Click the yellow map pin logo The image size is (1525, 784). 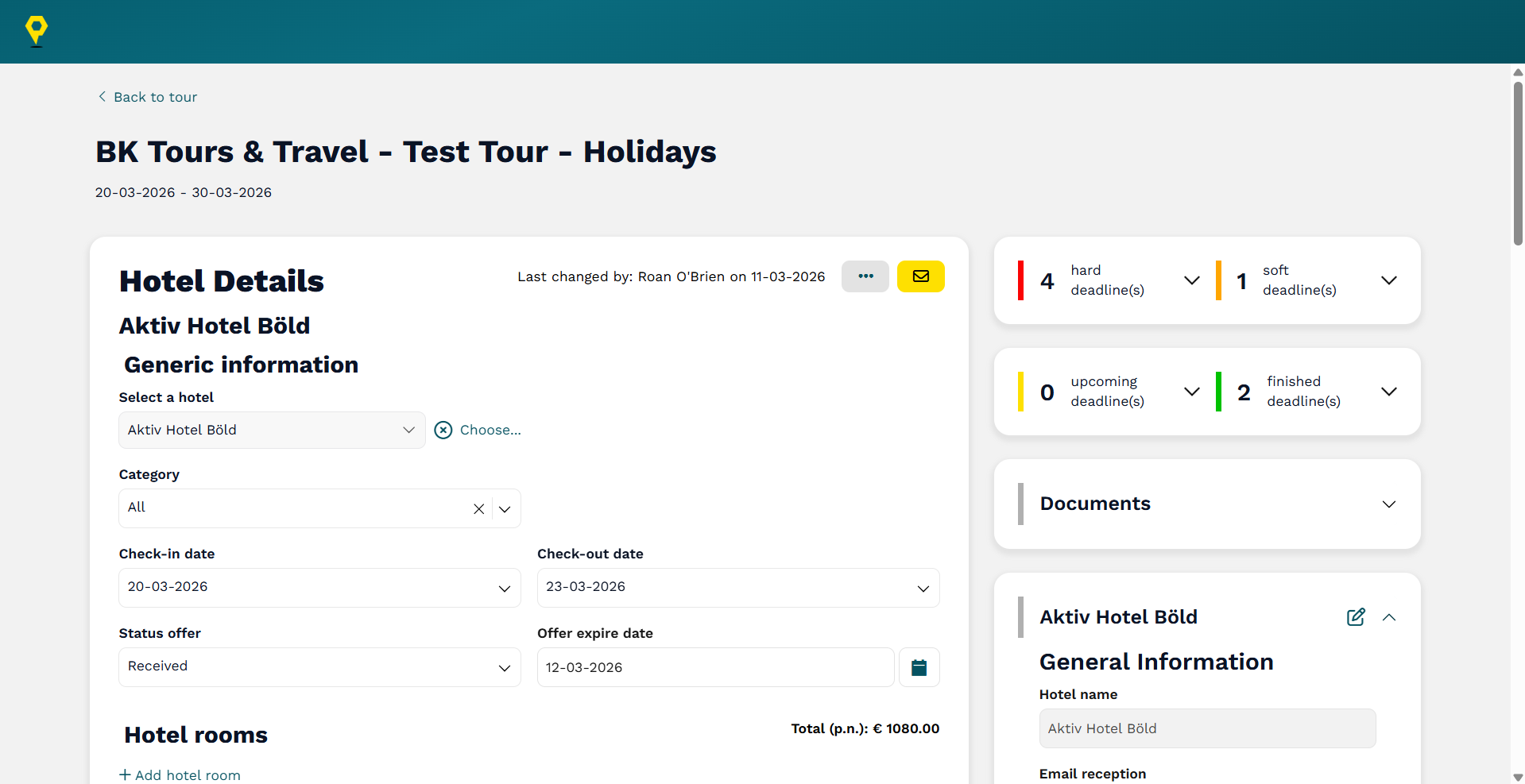point(37,31)
